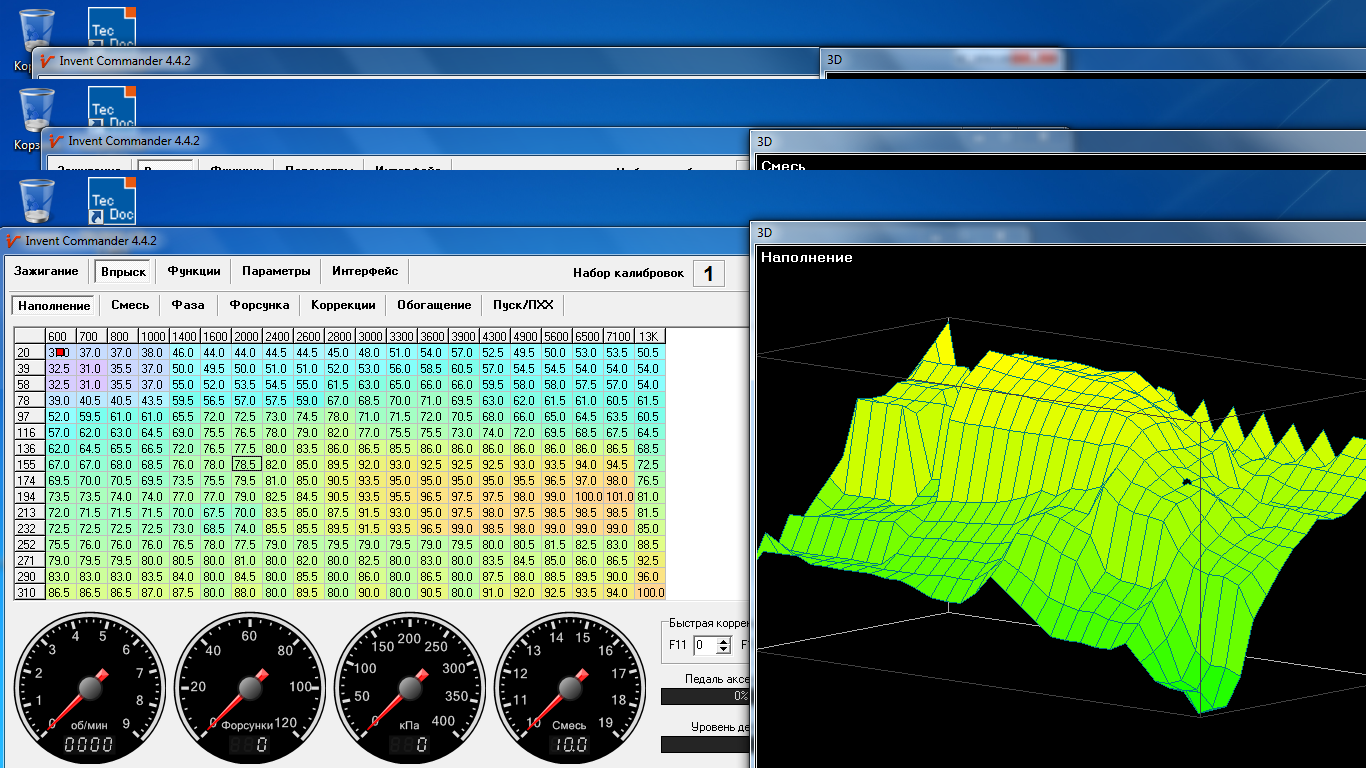
Task: Open the Интерфейс section
Action: pos(365,271)
